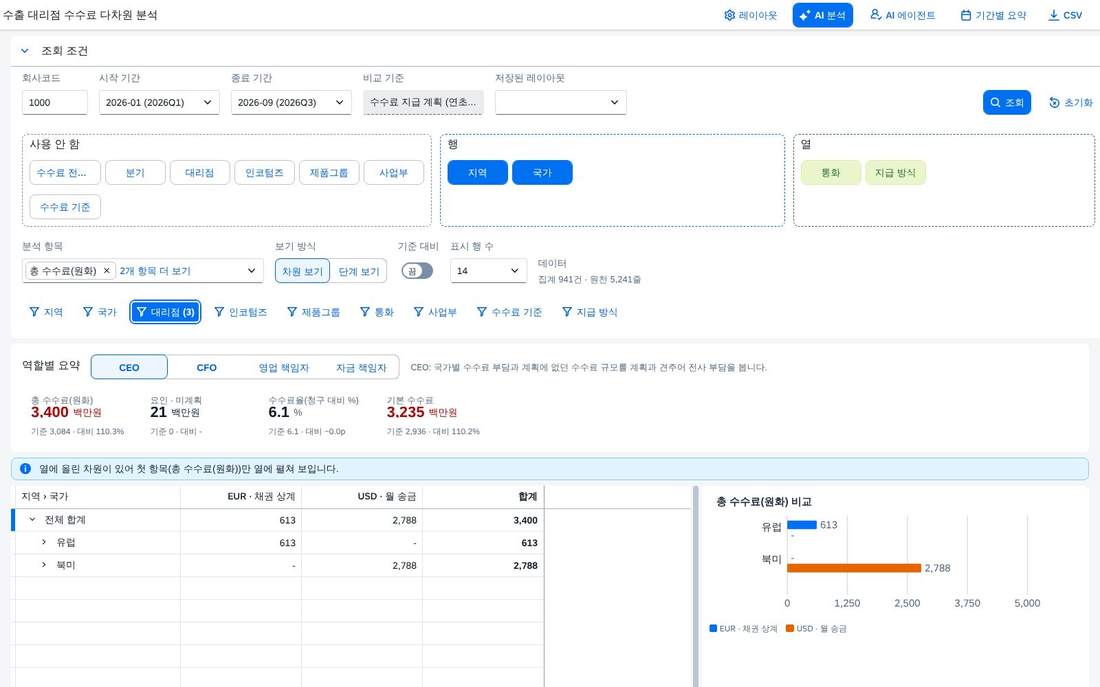Image resolution: width=1100 pixels, height=687 pixels.
Task: Open the 시작 기간 dropdown
Action: coord(159,102)
